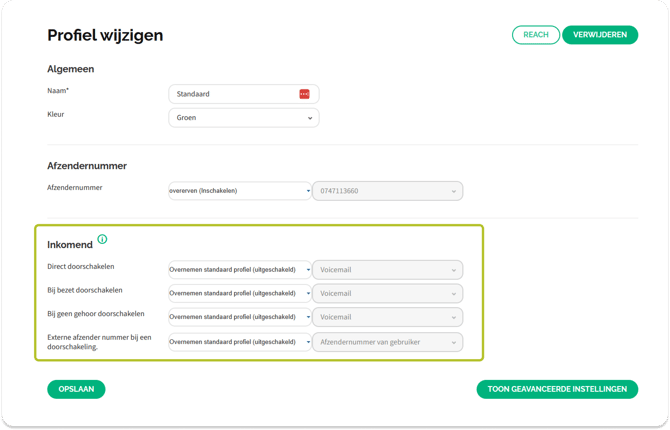Click the Profiel wijzigen page heading
The height and width of the screenshot is (430, 670).
(x=105, y=36)
